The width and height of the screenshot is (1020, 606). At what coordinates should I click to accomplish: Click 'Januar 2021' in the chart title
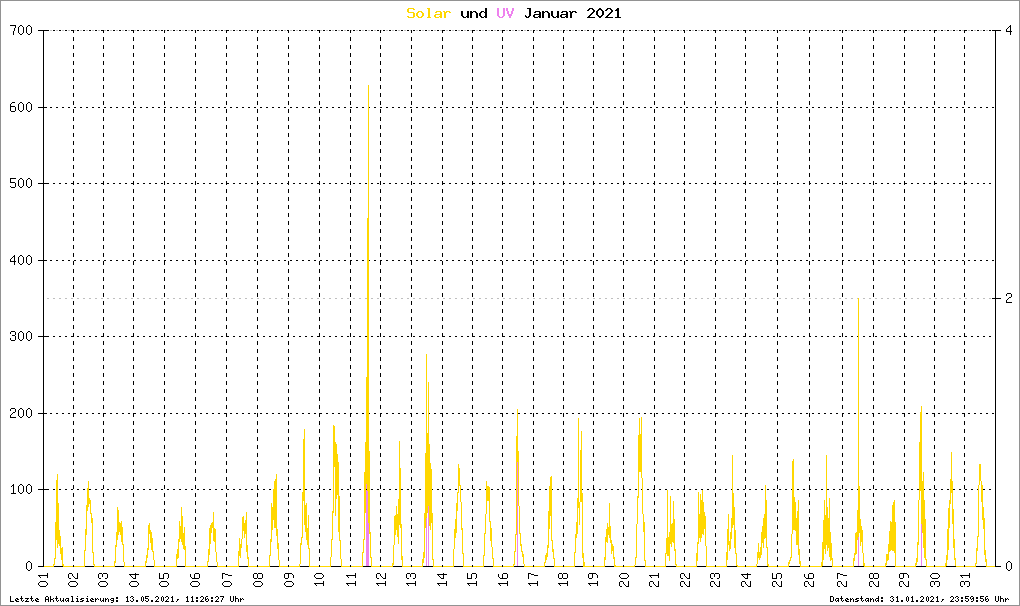coord(573,13)
